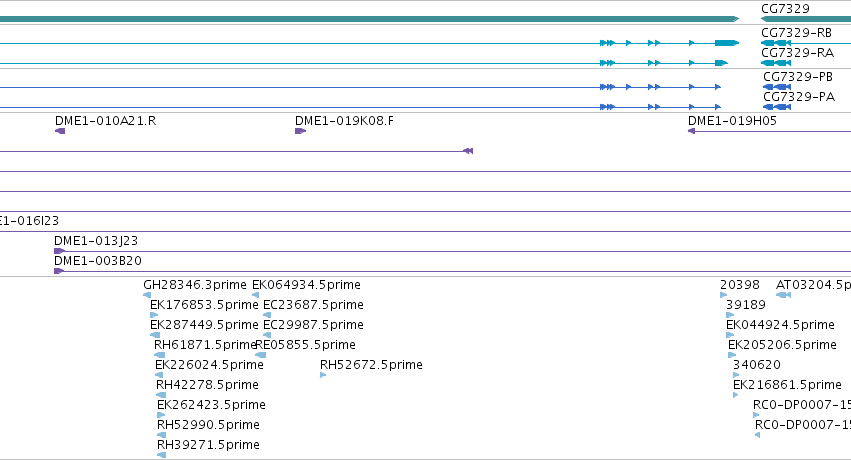The height and width of the screenshot is (460, 851).
Task: Click the double-arrow end of the purple clone line
Action: pos(468,151)
